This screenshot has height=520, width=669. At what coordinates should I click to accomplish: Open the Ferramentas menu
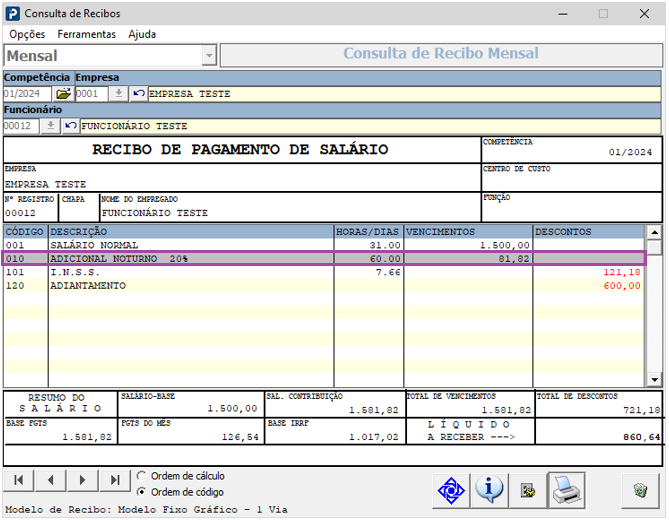click(86, 34)
